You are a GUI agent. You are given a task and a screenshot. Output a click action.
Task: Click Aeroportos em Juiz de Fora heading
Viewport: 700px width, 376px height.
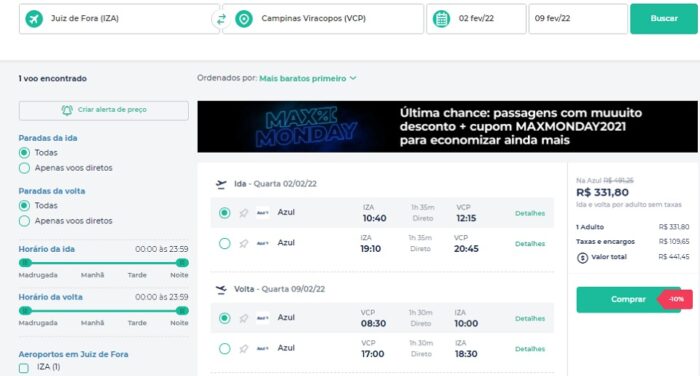[x=73, y=355]
